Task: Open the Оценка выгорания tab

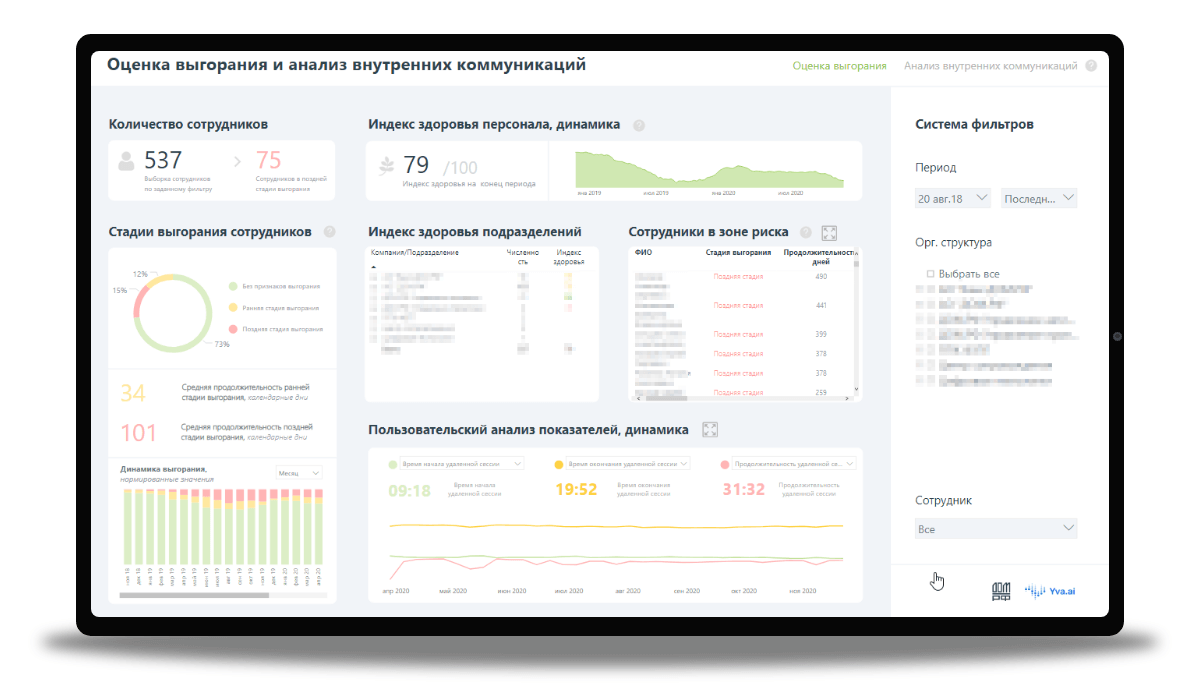Action: pos(839,66)
